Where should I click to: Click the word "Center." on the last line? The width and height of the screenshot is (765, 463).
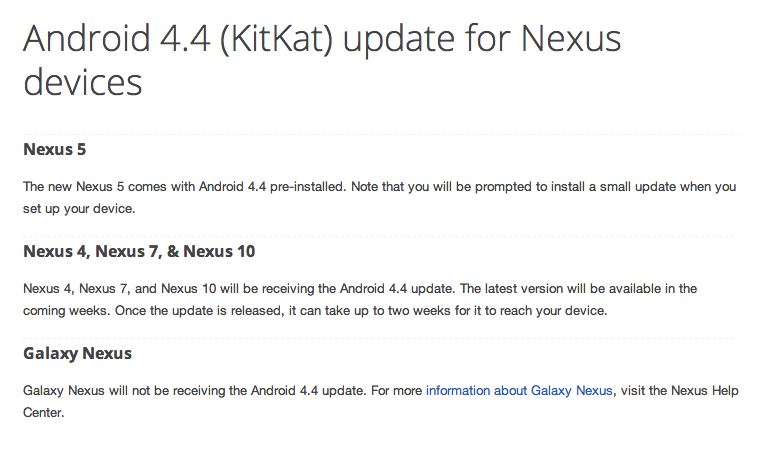[44, 412]
